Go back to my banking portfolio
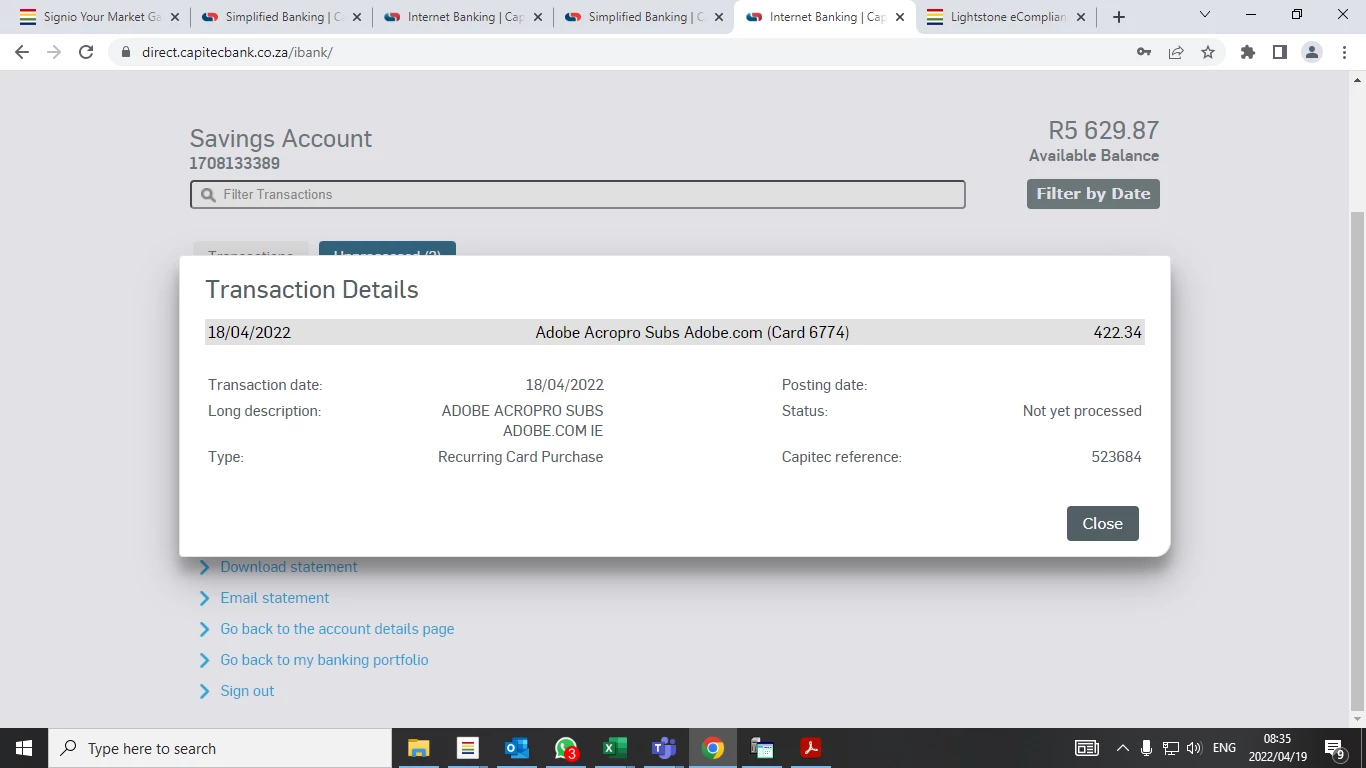The width and height of the screenshot is (1366, 768). pos(324,660)
